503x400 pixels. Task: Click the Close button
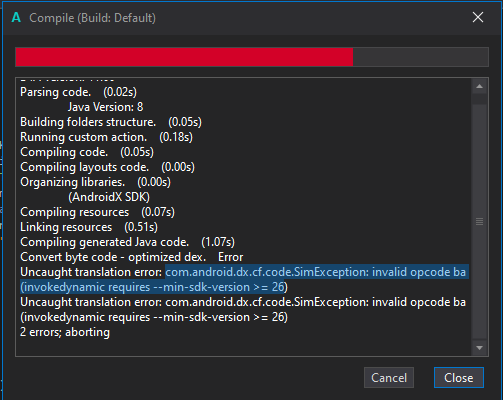(x=458, y=378)
